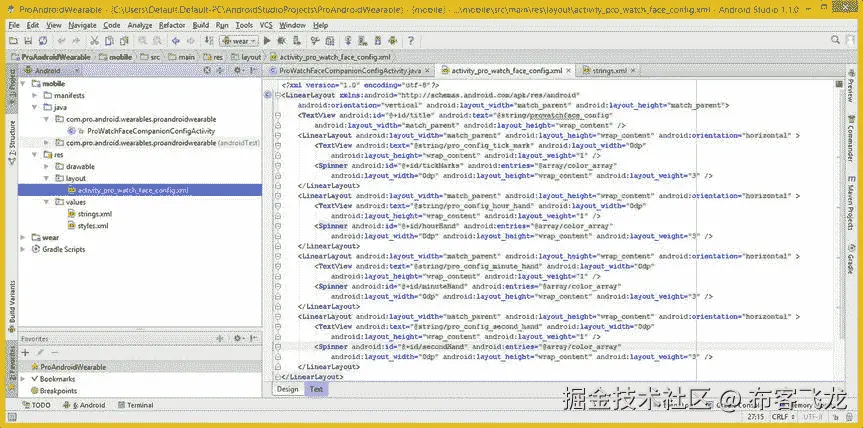Click the Forward navigation arrow
863x428 pixels.
(x=191, y=41)
